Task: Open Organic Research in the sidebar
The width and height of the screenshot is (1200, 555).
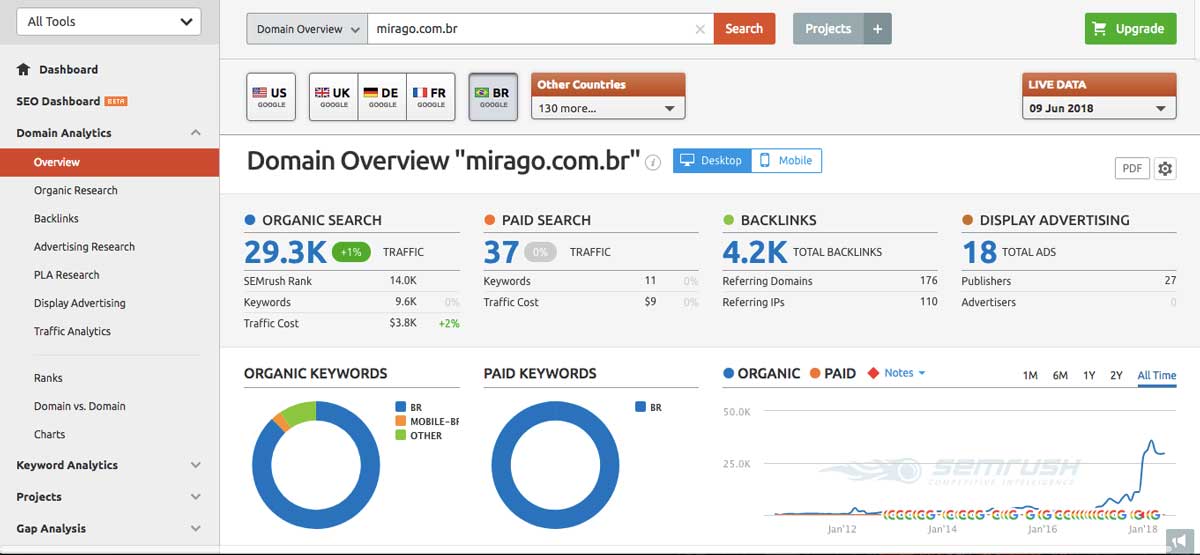Action: [76, 190]
